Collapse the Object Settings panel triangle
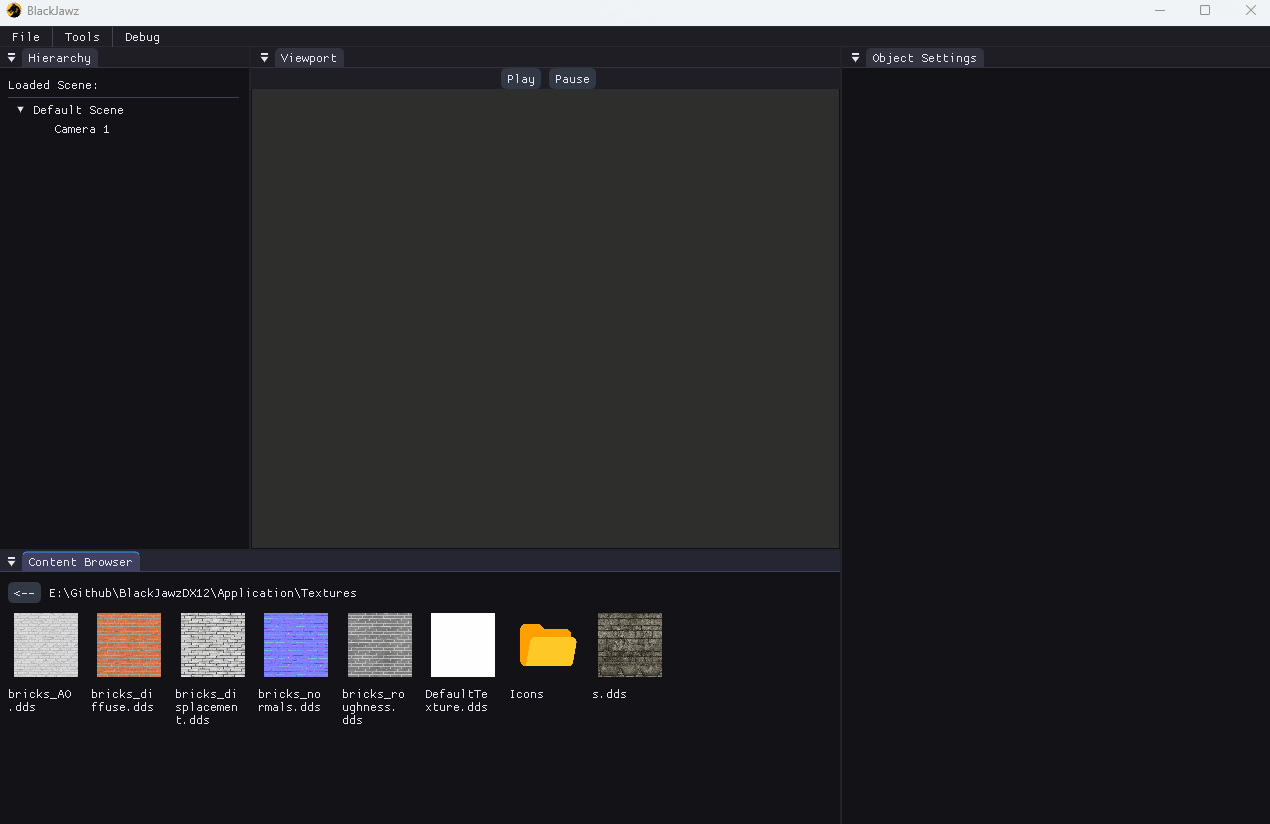 (855, 58)
